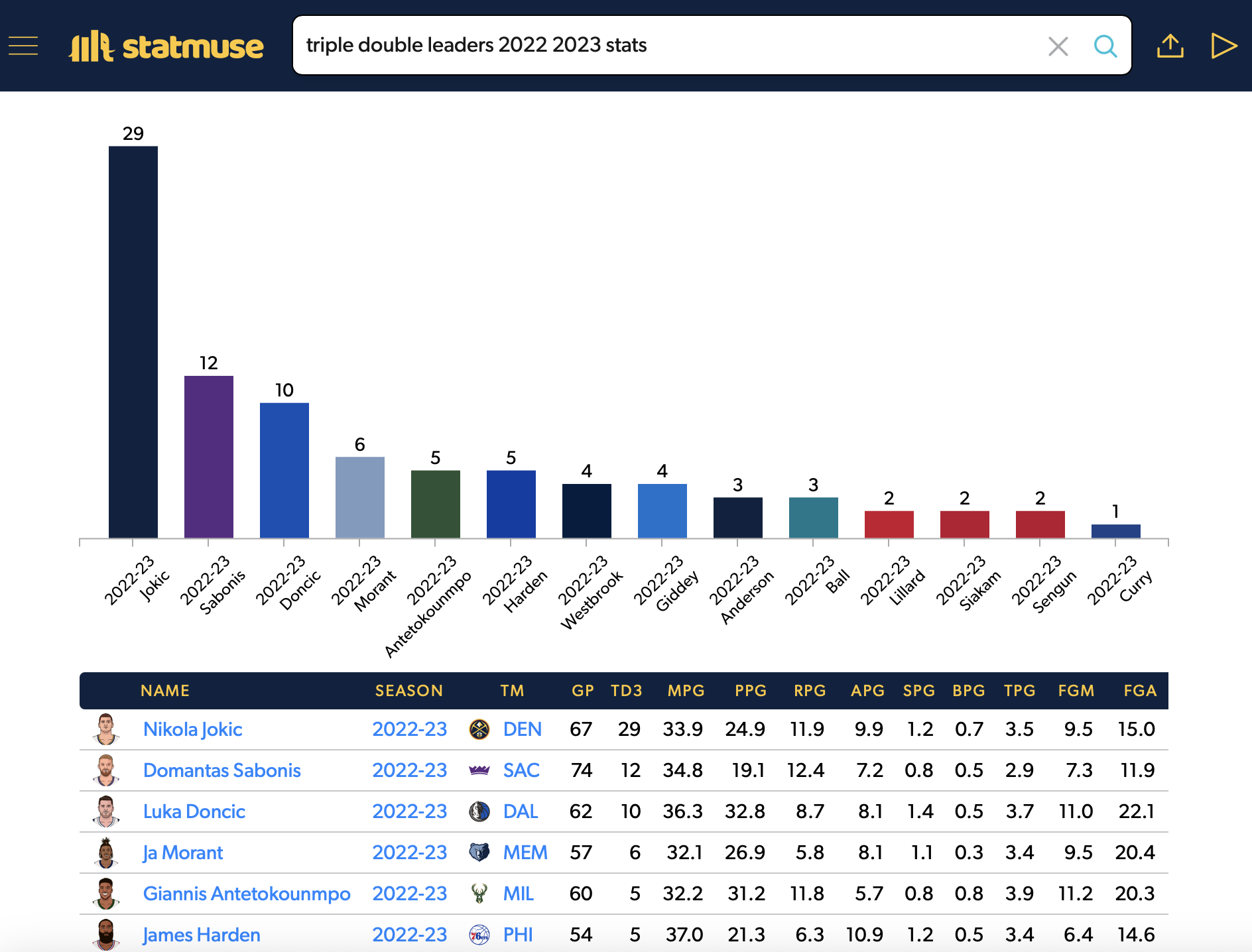Screen dimensions: 1252x952
Task: Click the Westbrook bar in chart
Action: point(587,510)
